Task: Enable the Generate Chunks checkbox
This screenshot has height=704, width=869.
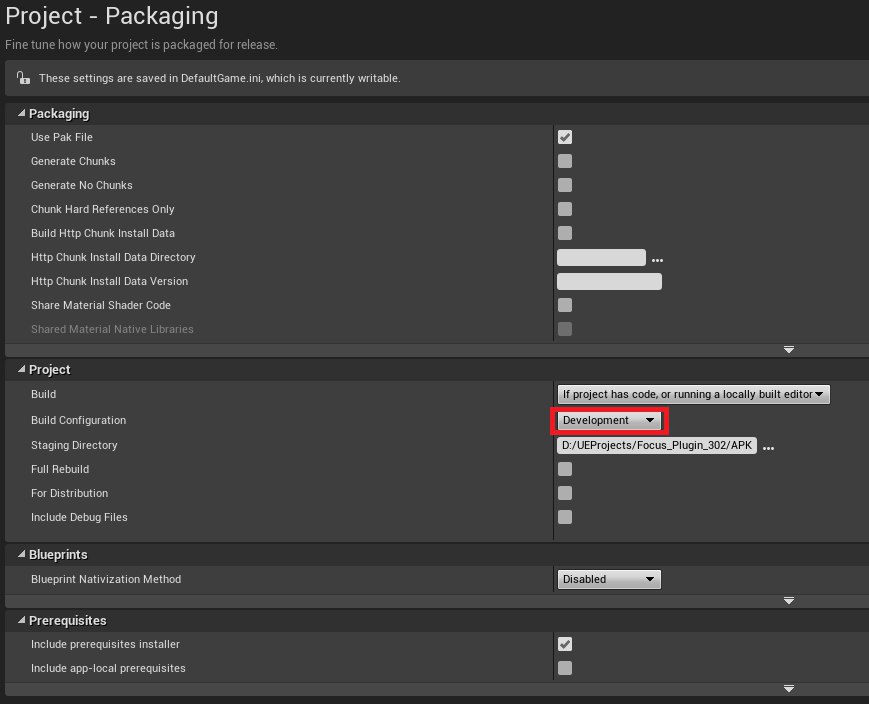Action: click(565, 161)
